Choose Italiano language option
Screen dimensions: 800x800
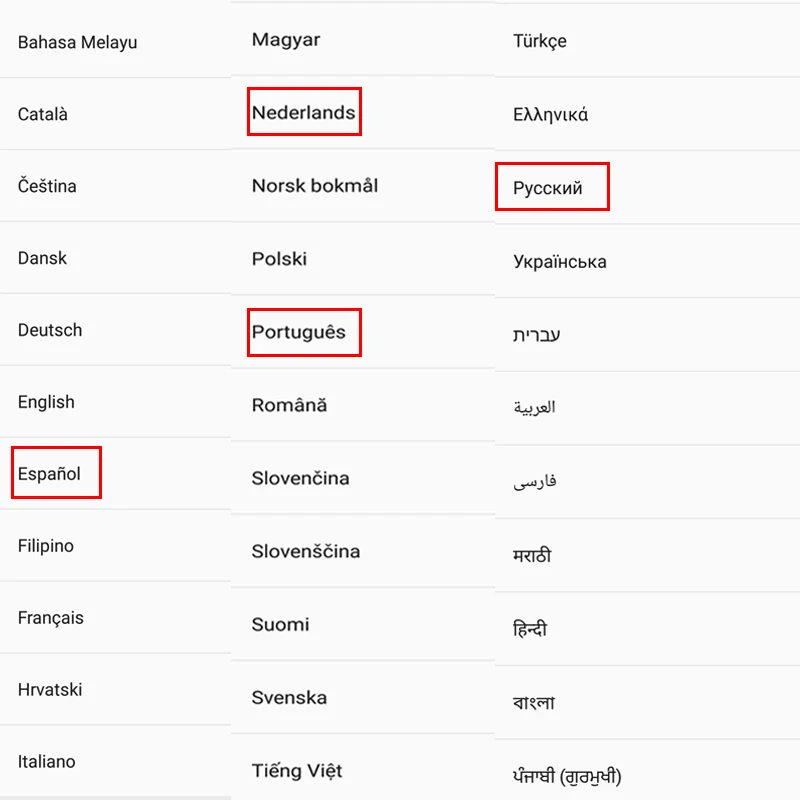point(47,762)
